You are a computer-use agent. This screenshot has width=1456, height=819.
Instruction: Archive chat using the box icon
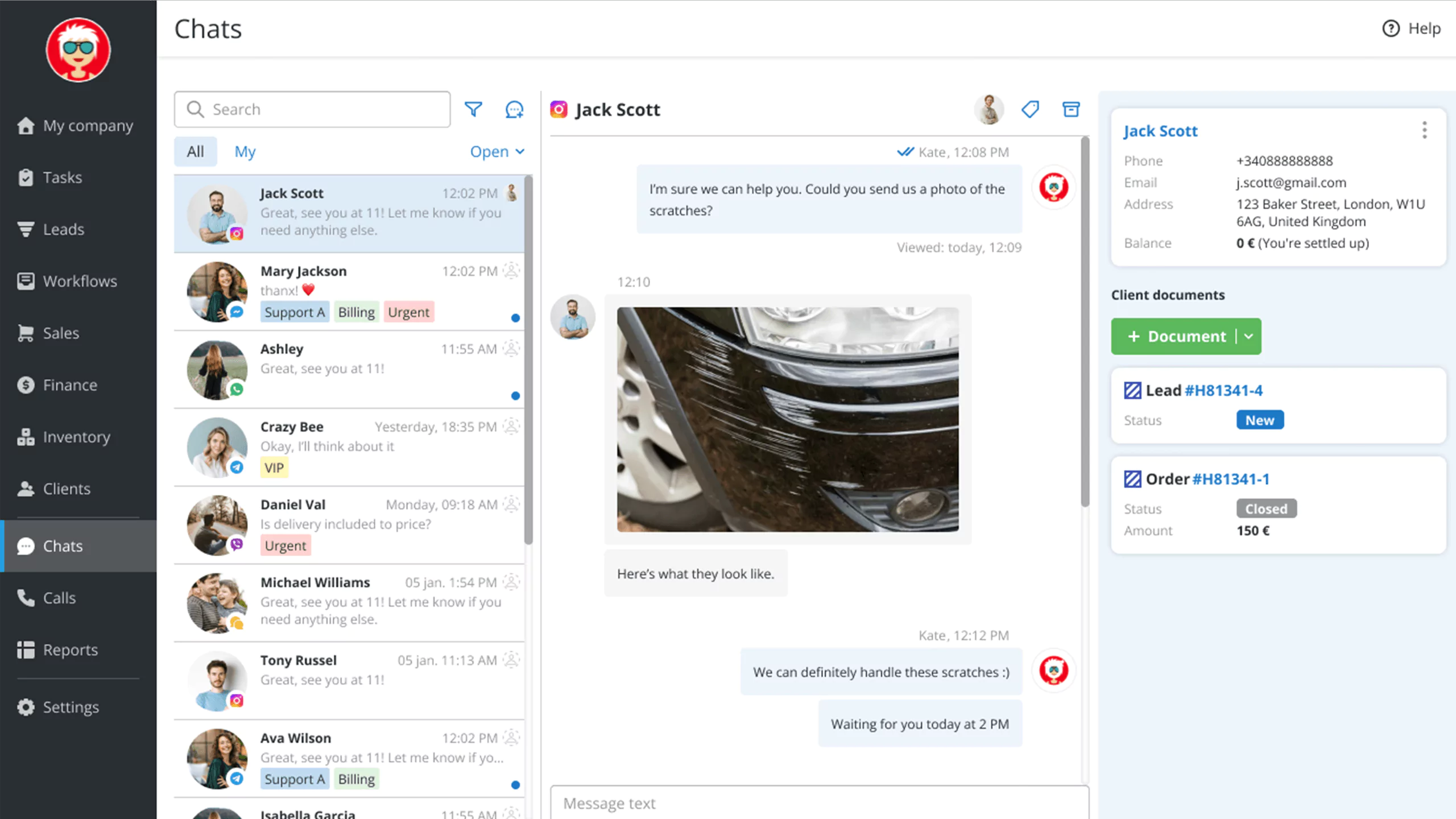point(1071,109)
